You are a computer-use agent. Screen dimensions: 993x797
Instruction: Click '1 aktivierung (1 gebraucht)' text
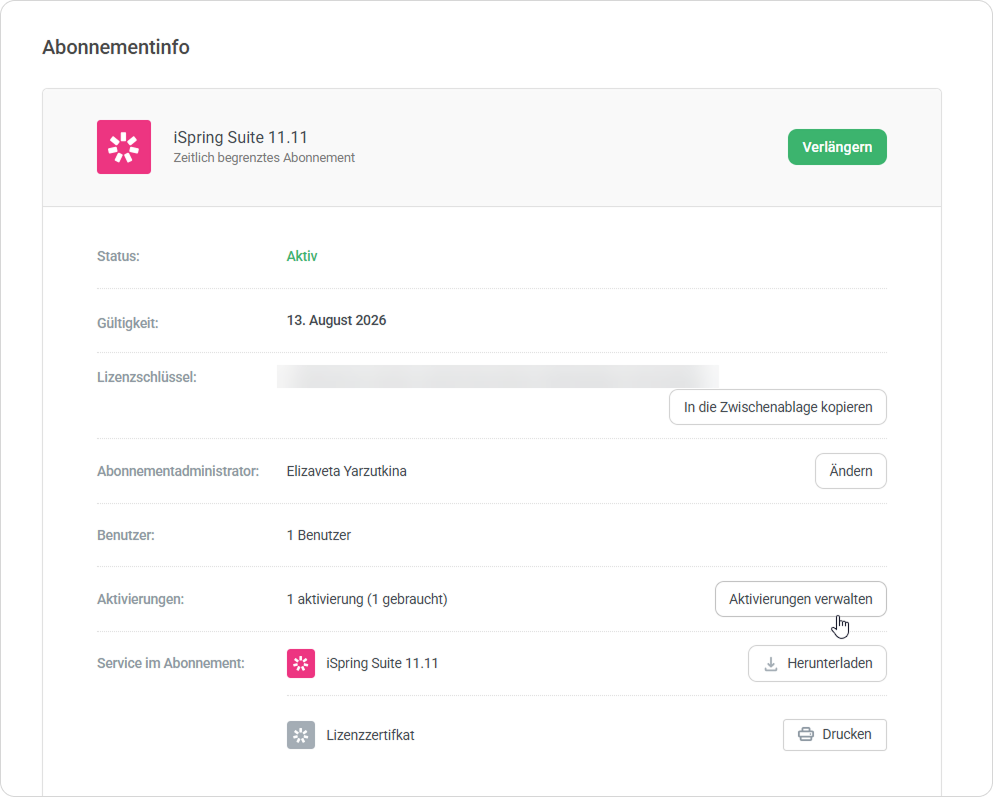(367, 599)
